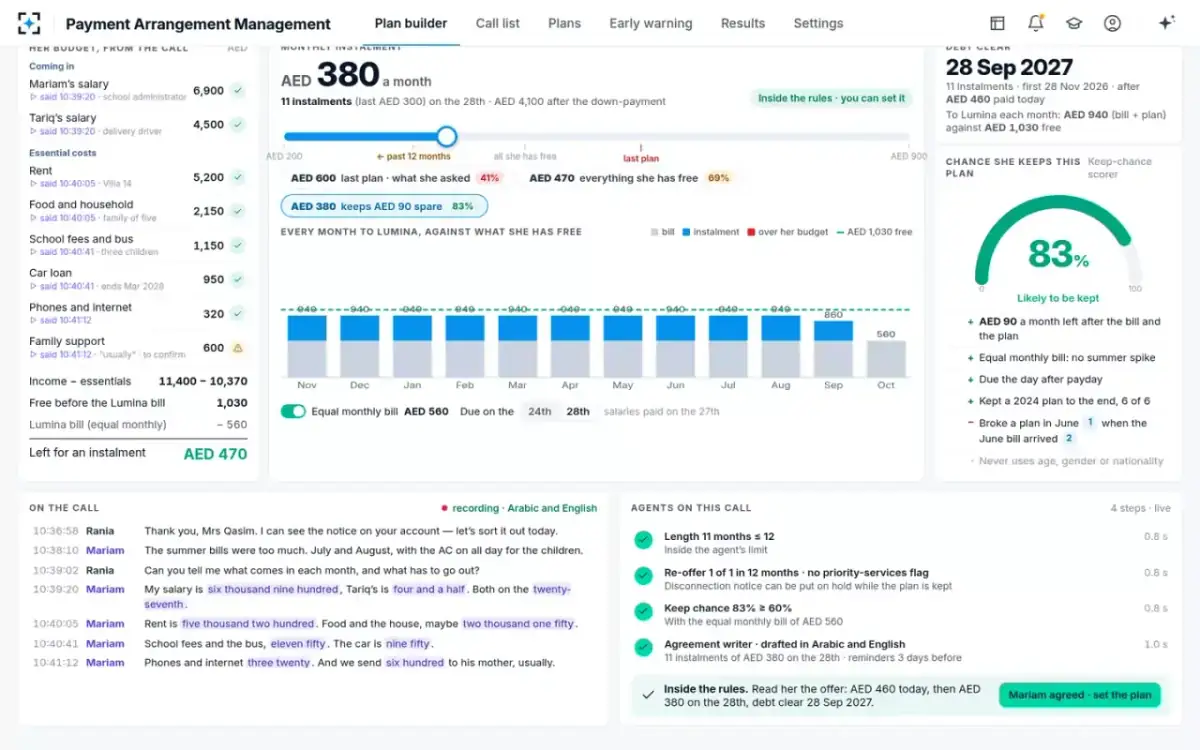Click the instalment slider handle
Viewport: 1200px width, 750px height.
pos(447,136)
